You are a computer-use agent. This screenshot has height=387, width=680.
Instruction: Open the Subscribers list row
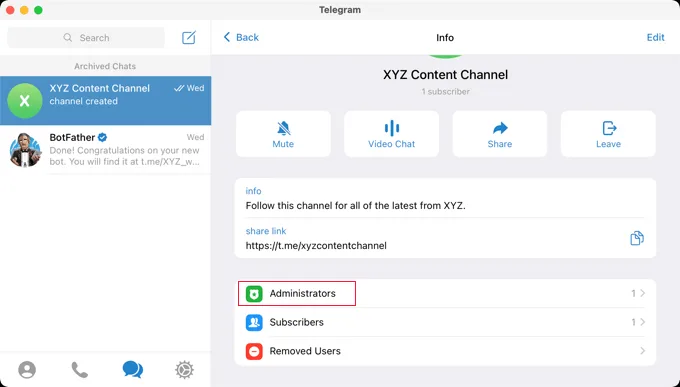tap(445, 322)
